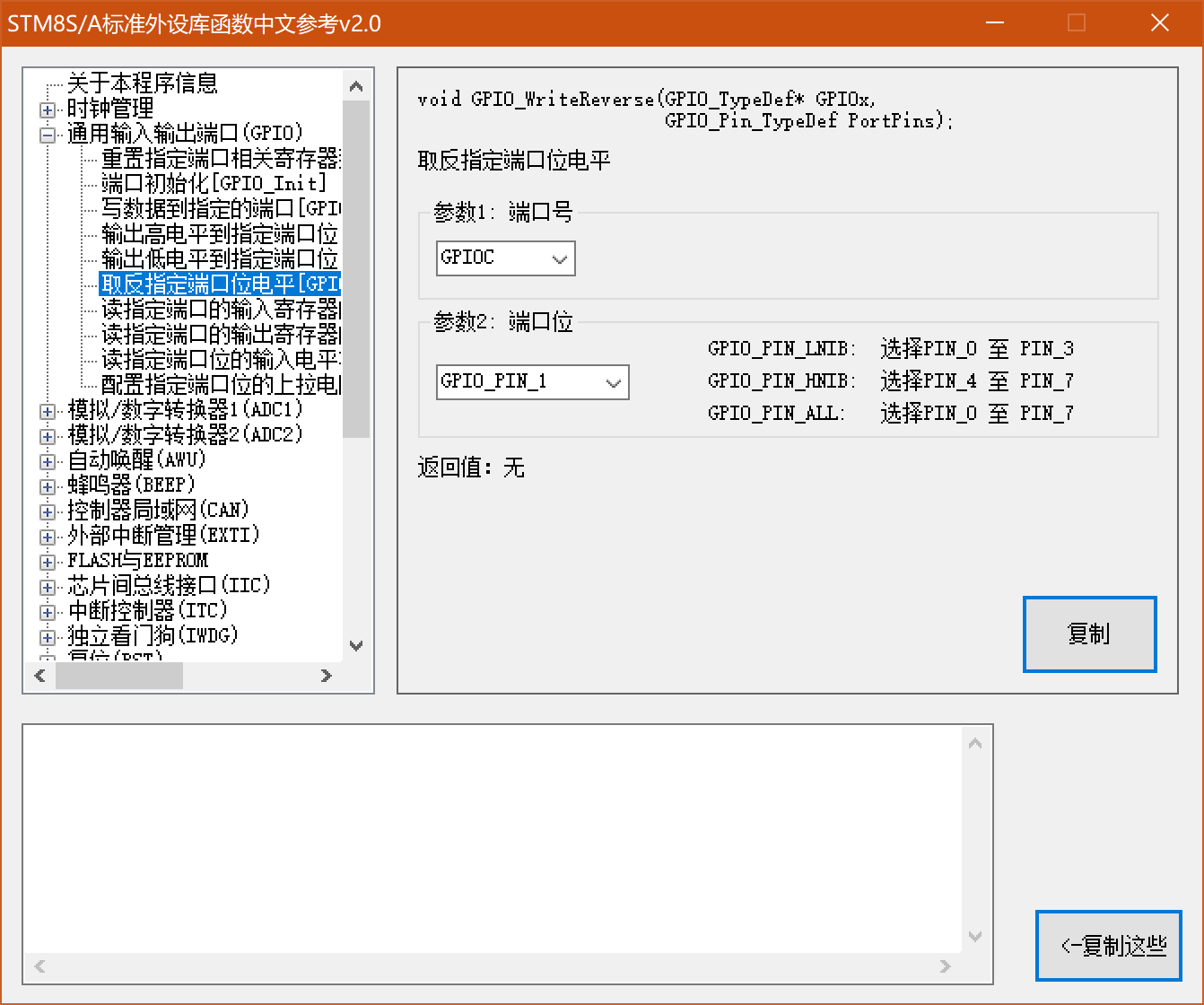Expand the 自动唤醒(AWU) node
The height and width of the screenshot is (1005, 1204).
(47, 459)
